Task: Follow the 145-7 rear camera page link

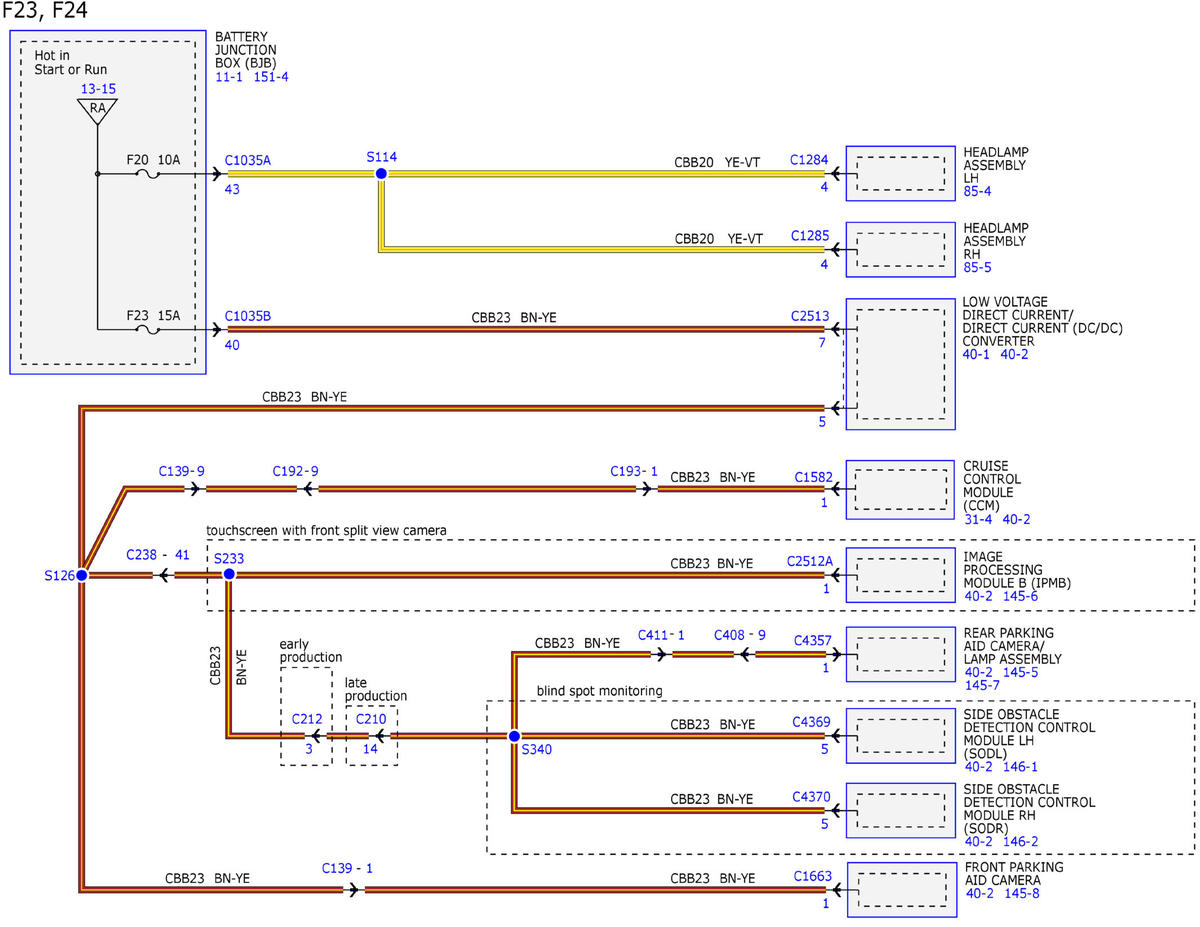Action: click(x=981, y=686)
